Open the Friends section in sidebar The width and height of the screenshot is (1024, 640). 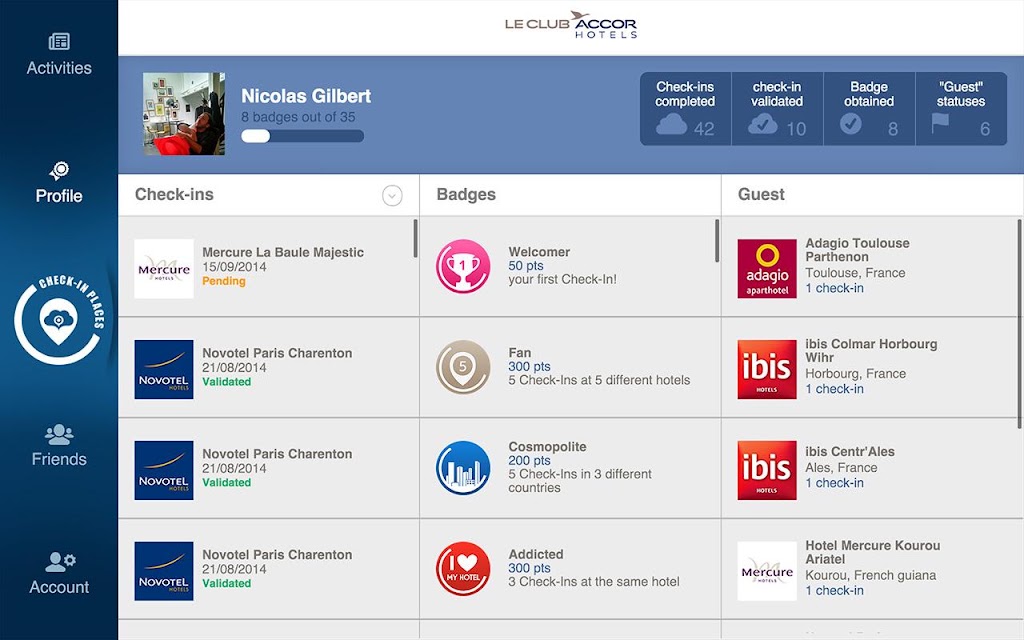[x=59, y=445]
